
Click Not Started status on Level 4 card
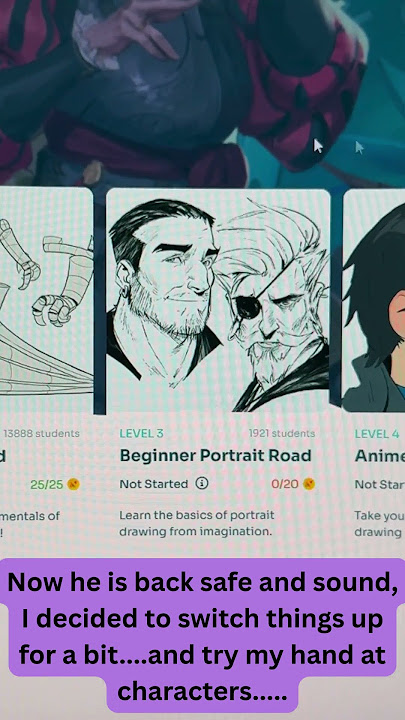pos(380,484)
